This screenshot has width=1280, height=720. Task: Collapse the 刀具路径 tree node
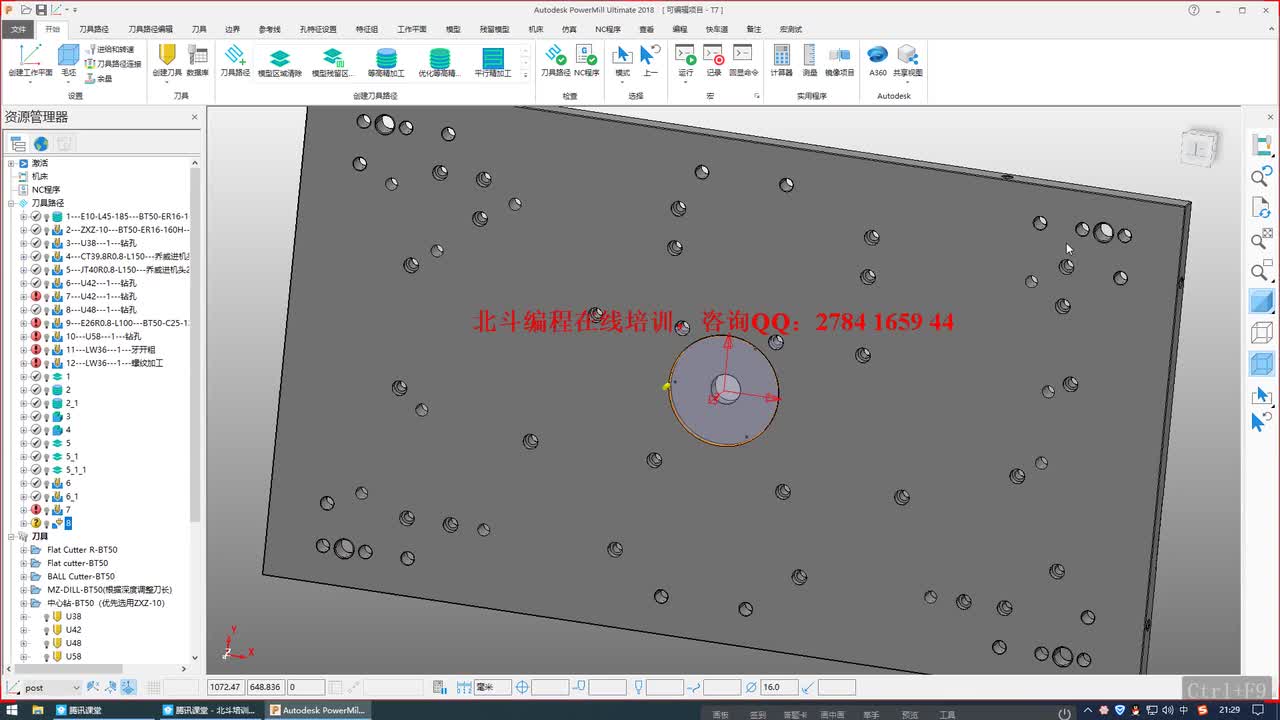11,203
